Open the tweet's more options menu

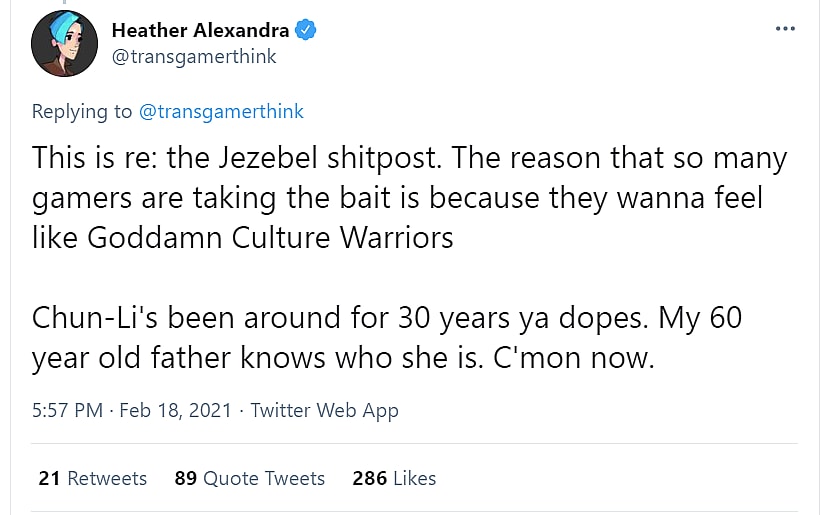[785, 28]
